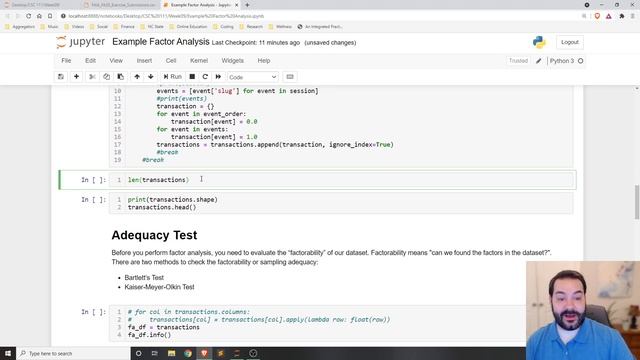The image size is (640, 360).
Task: Switch to the Example Factor Analysis tab
Action: tap(200, 5)
